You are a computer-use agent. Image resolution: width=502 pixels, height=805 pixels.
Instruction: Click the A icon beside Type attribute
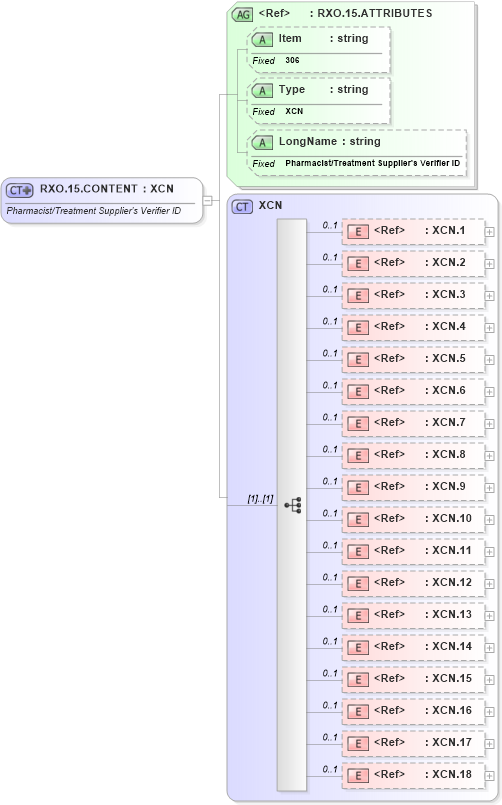[x=262, y=91]
